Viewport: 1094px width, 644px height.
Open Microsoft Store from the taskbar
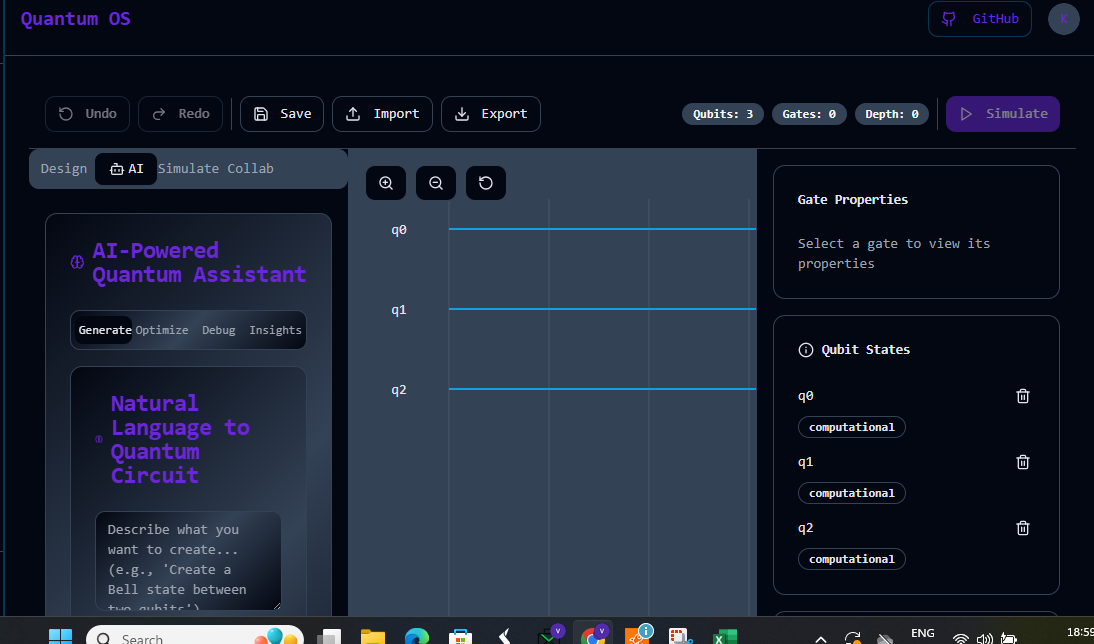[460, 636]
